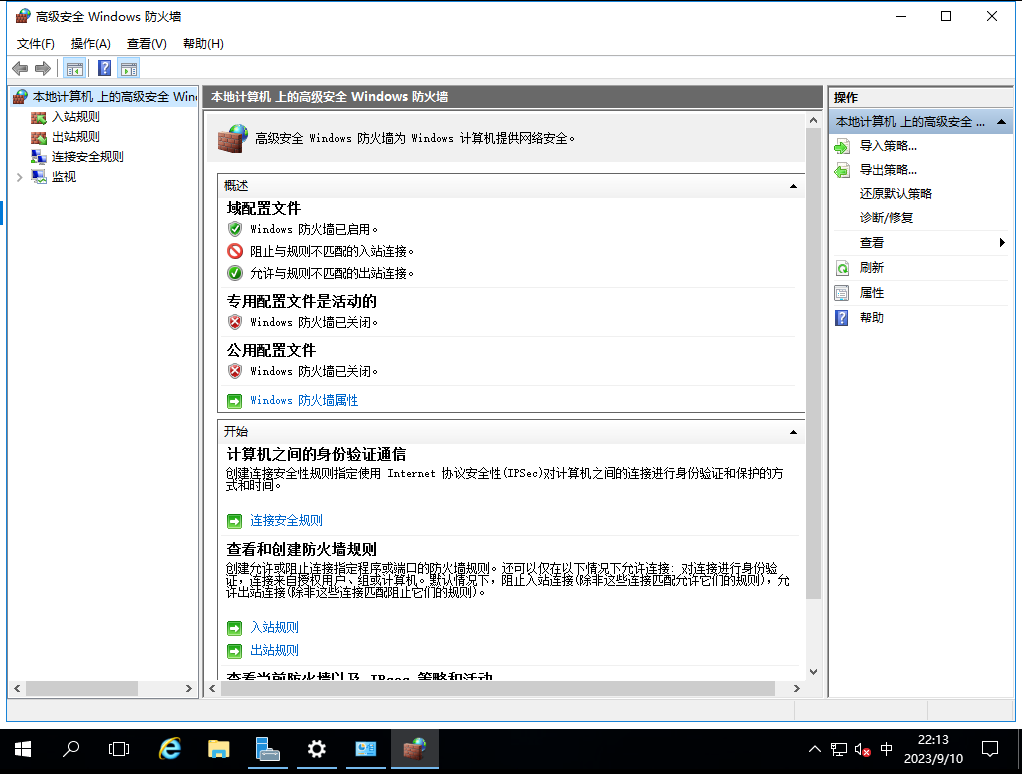Viewport: 1022px width, 774px height.
Task: Open the 入站规则 link in center pane
Action: pos(274,627)
